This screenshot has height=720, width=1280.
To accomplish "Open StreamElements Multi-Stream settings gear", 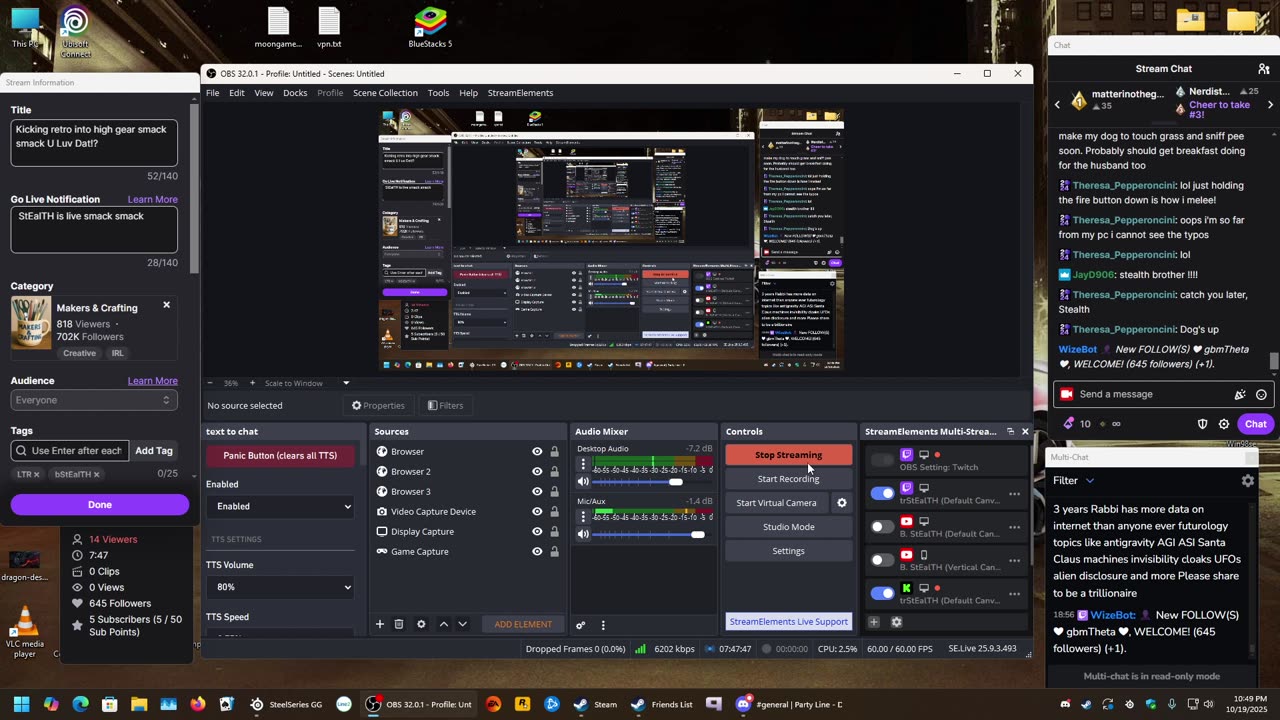I will point(896,622).
